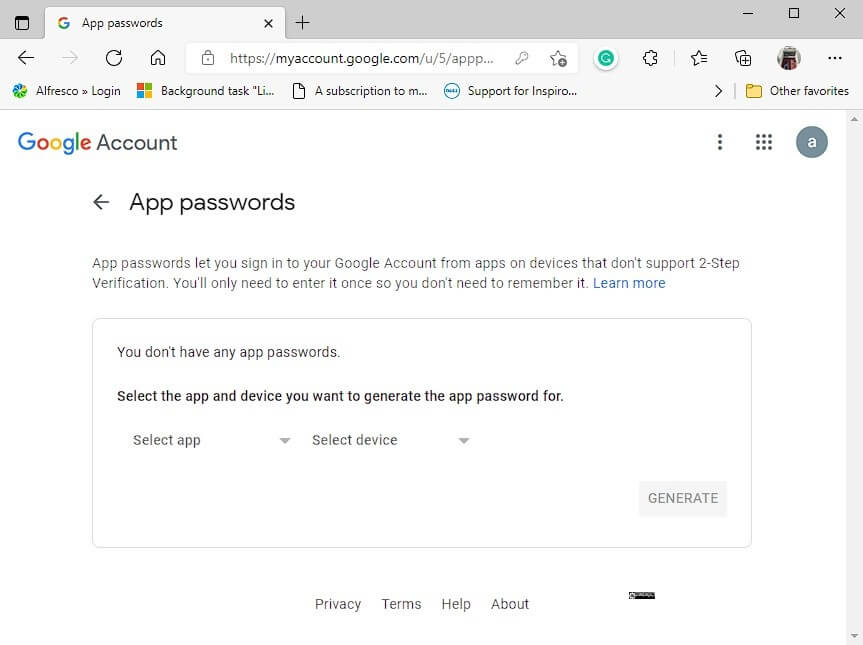Open the Grammarly extension icon
Image resolution: width=863 pixels, height=645 pixels.
click(x=606, y=58)
